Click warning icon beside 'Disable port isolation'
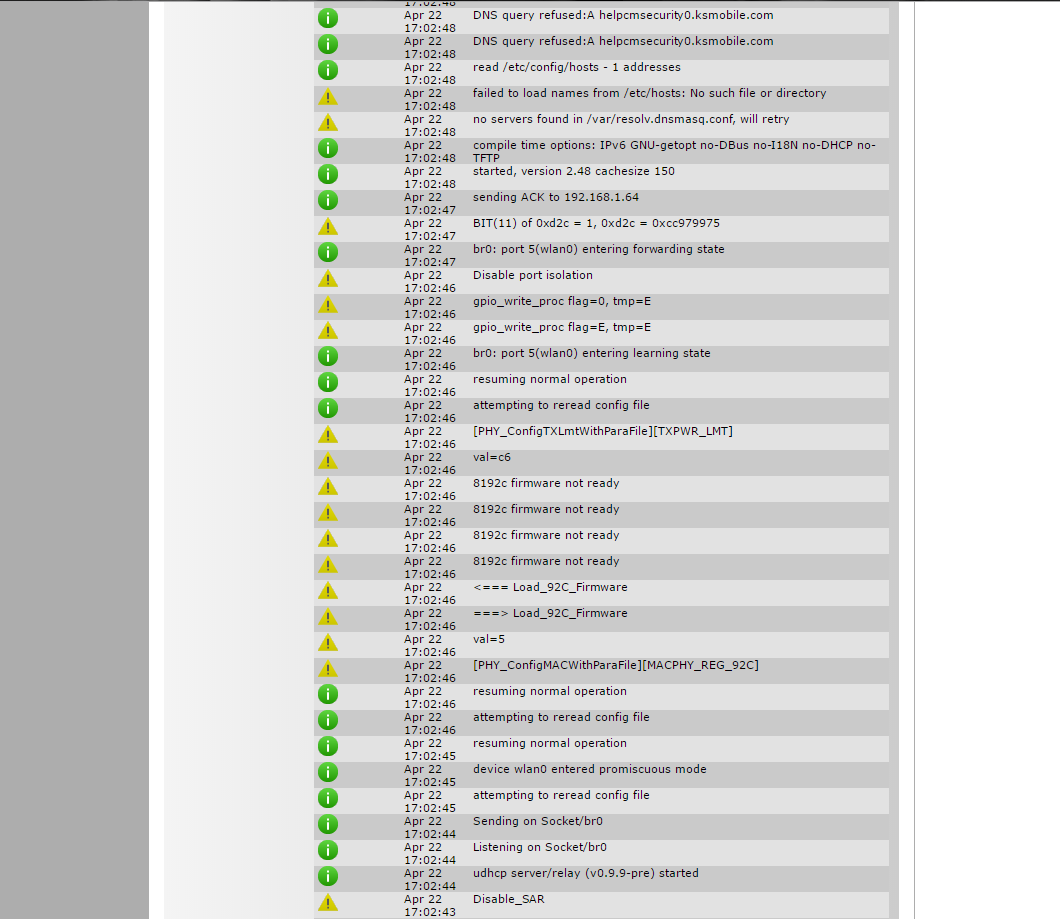This screenshot has width=1060, height=919. coord(328,279)
